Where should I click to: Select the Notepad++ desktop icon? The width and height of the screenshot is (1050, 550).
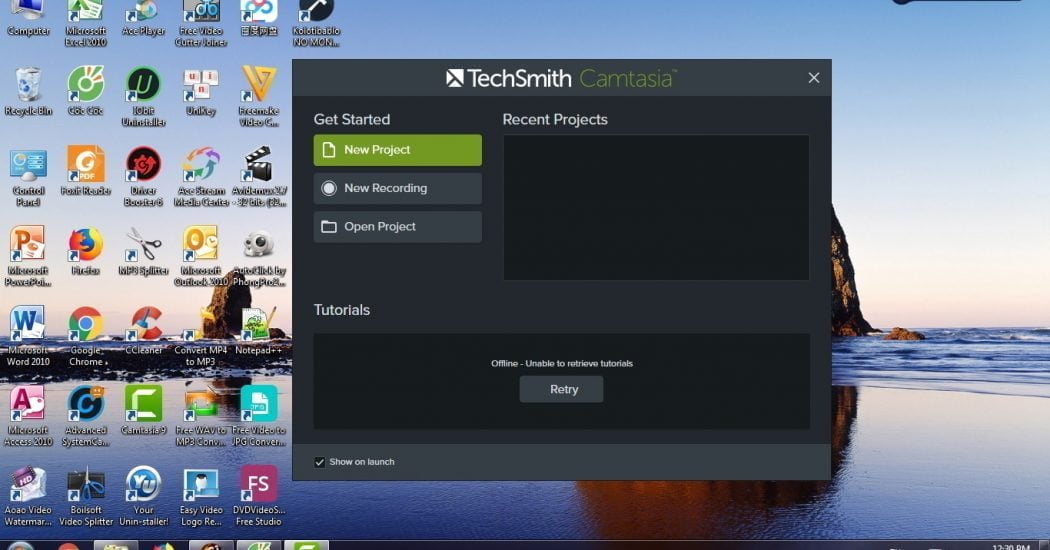click(258, 330)
